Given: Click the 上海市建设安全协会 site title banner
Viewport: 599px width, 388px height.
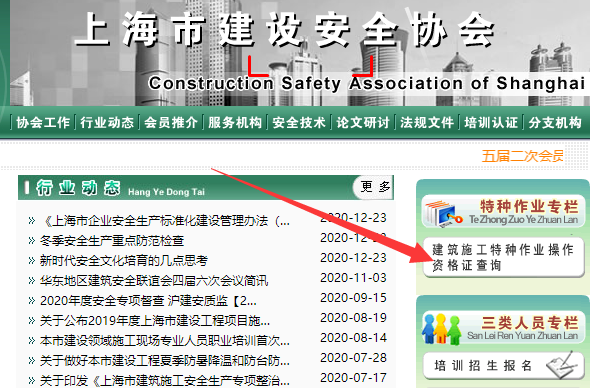Looking at the screenshot, I should click(x=285, y=30).
